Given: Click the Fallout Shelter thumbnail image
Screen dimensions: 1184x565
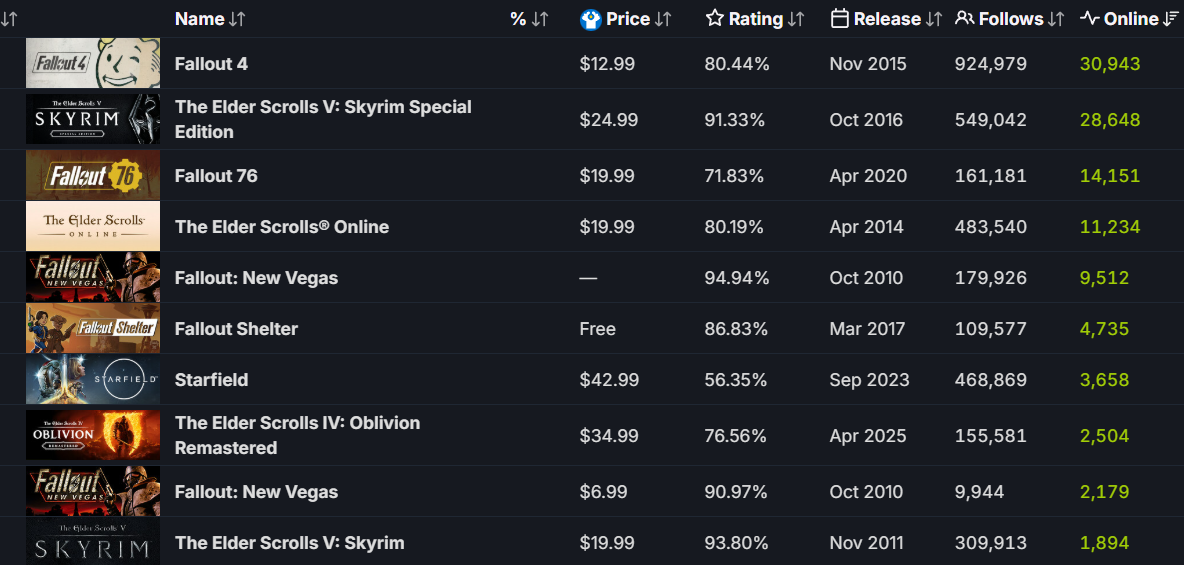Looking at the screenshot, I should (93, 329).
